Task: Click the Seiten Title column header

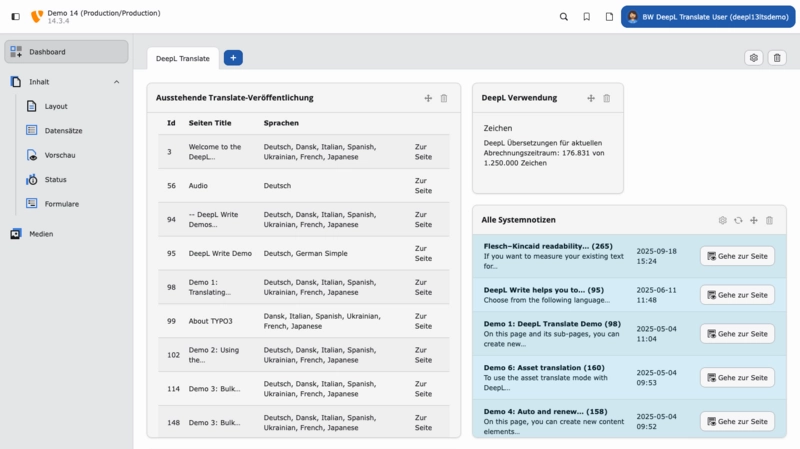Action: click(x=210, y=123)
